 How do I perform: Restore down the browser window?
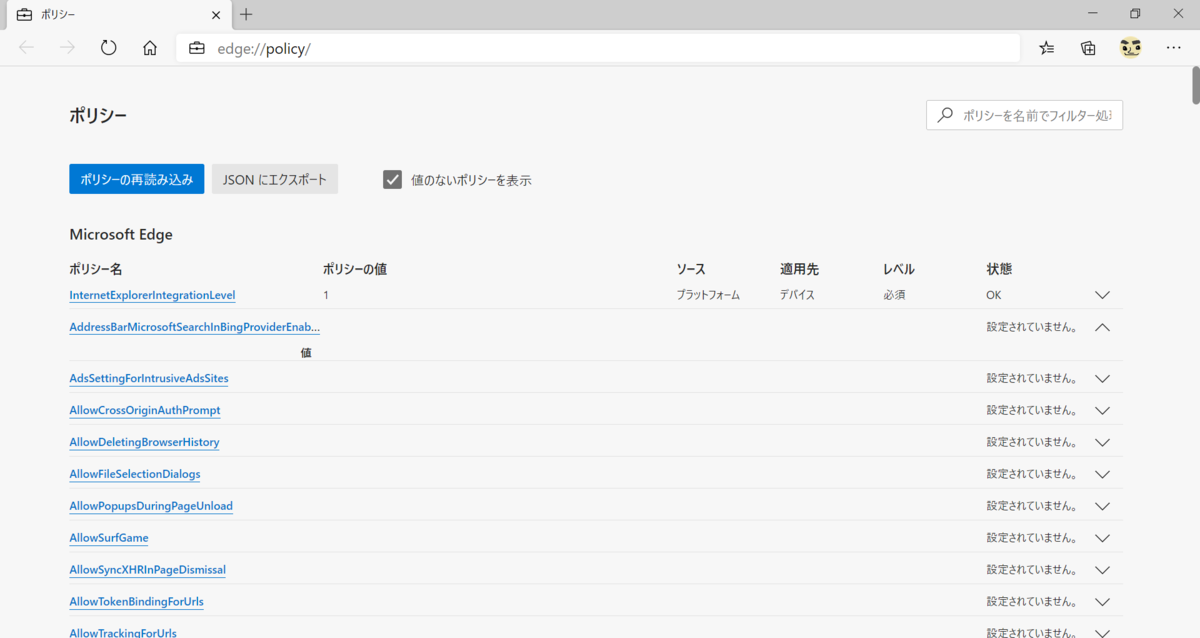pyautogui.click(x=1135, y=14)
